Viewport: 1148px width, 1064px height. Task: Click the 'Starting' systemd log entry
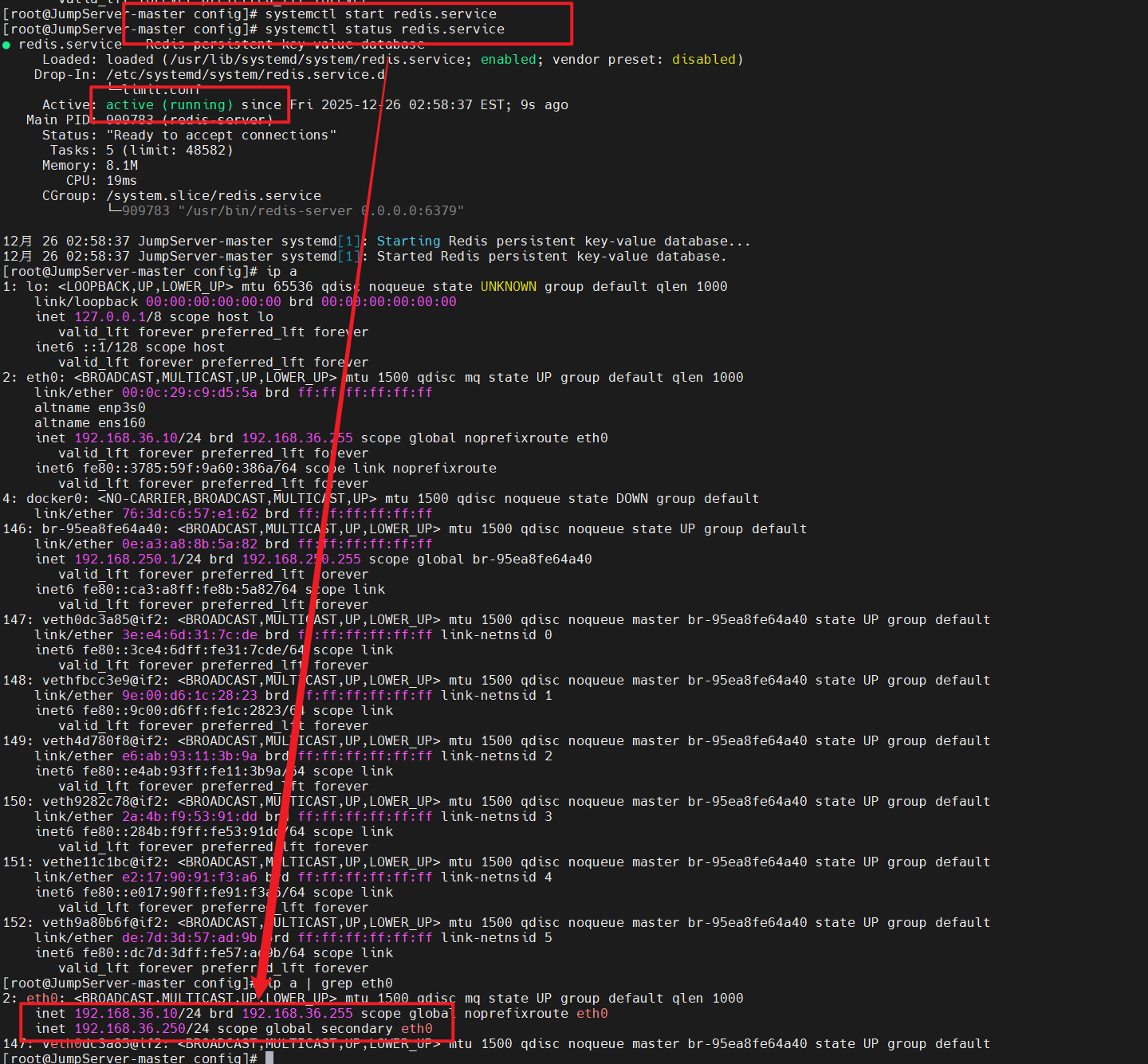click(408, 241)
